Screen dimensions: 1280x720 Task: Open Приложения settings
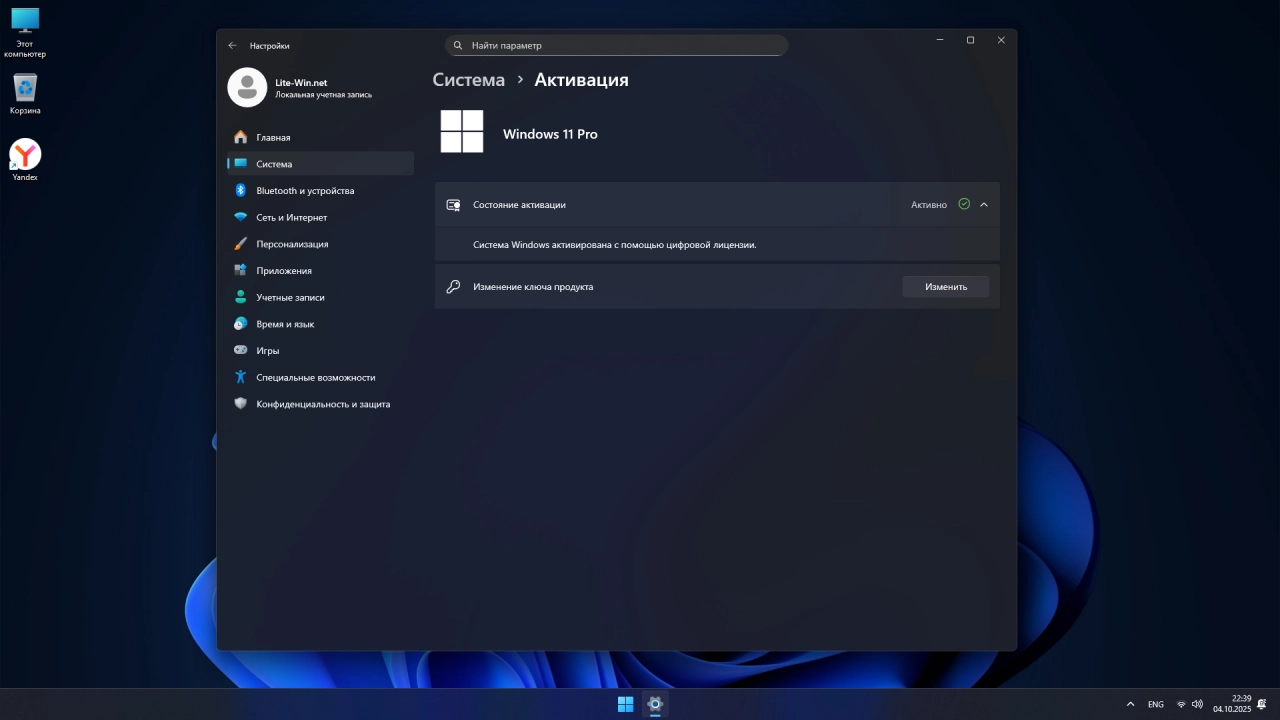320,270
